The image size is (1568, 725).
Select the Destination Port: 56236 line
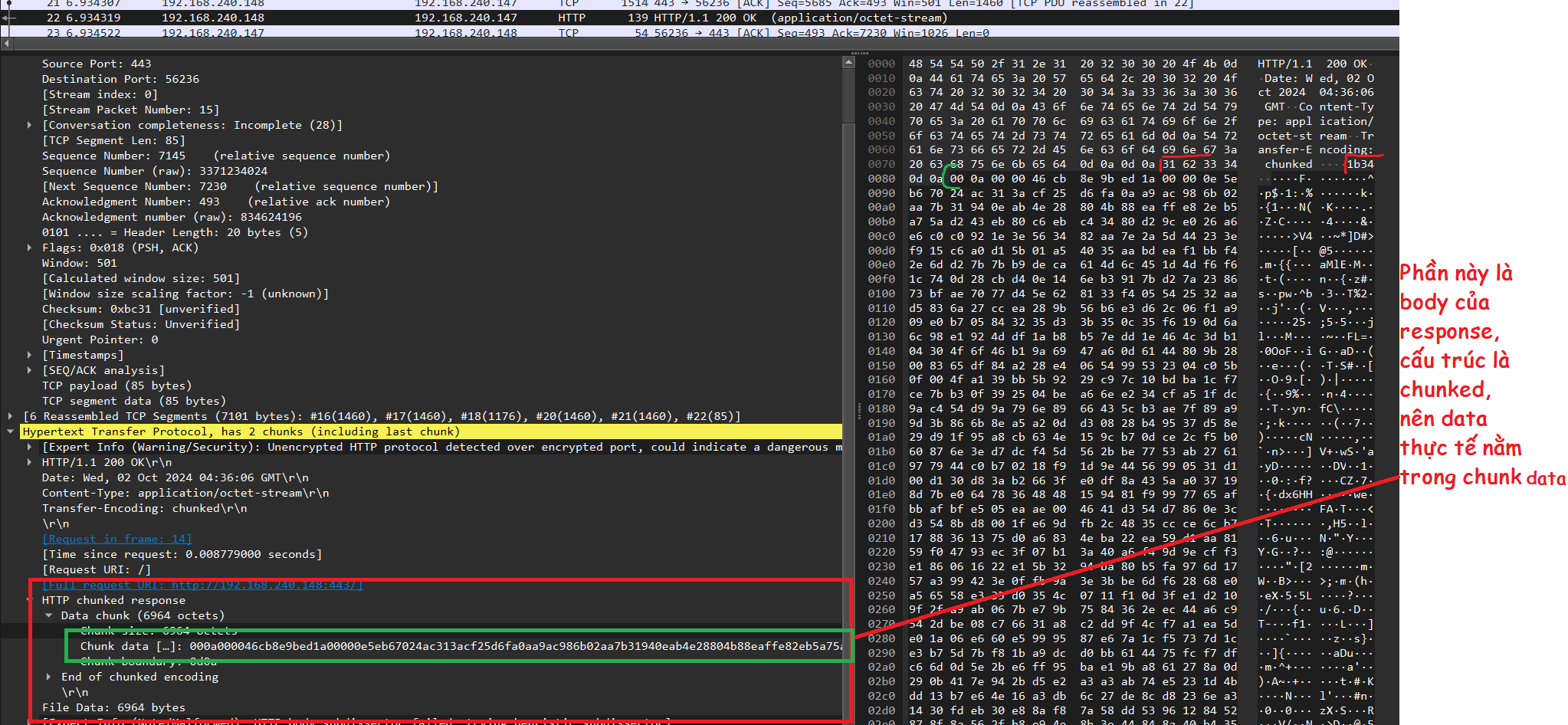click(120, 79)
